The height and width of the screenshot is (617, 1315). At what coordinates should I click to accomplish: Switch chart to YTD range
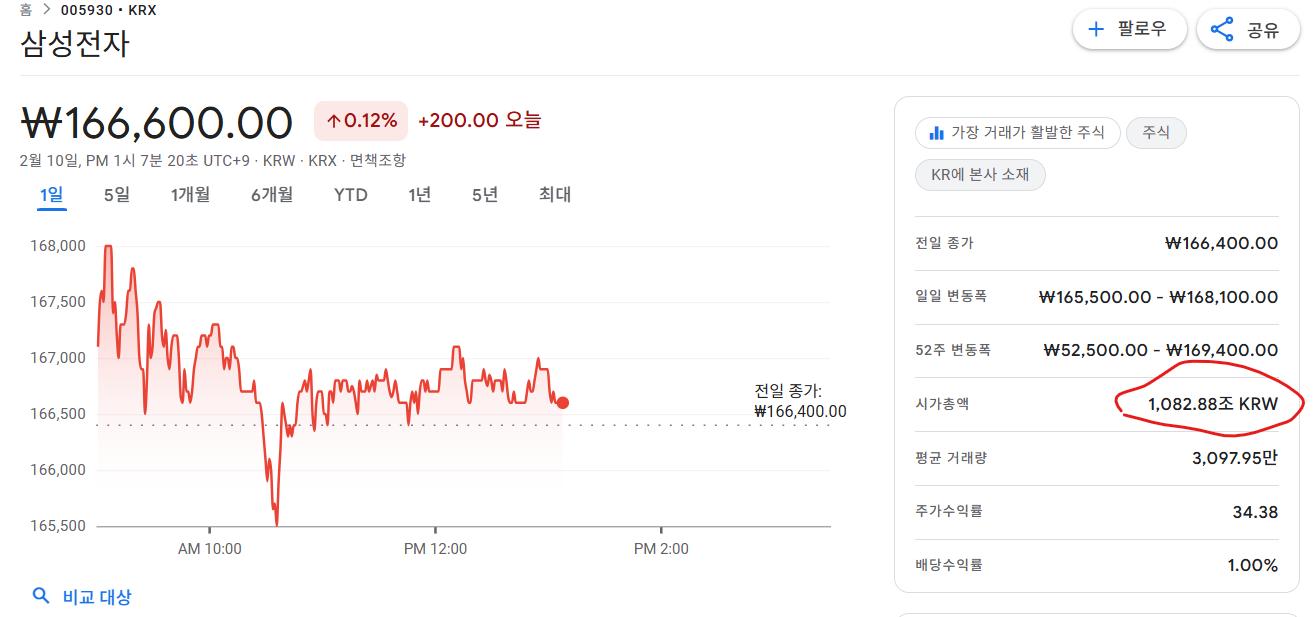pyautogui.click(x=351, y=195)
